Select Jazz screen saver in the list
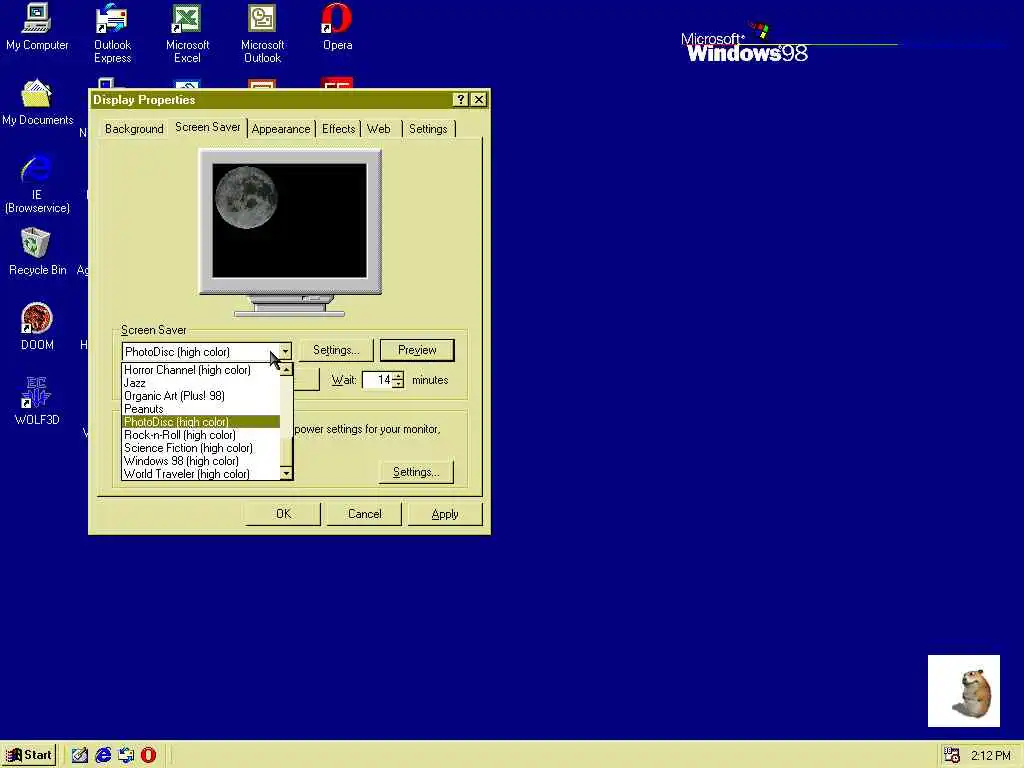This screenshot has width=1024, height=768. point(200,383)
